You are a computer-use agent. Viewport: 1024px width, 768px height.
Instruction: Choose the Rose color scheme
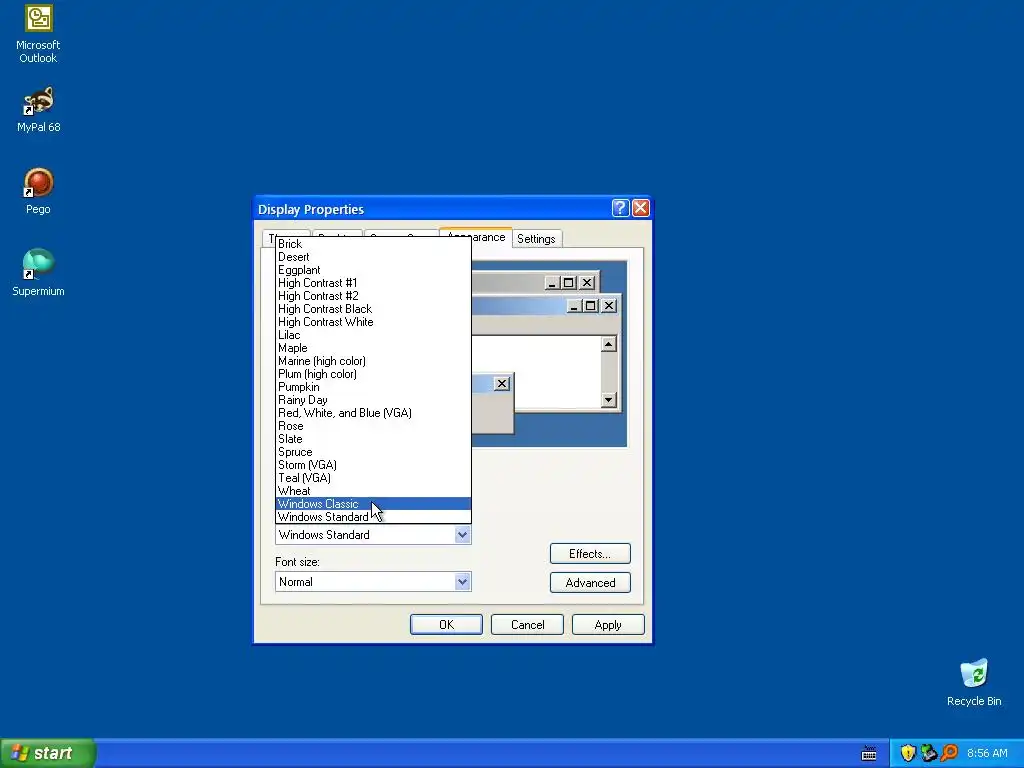373,426
